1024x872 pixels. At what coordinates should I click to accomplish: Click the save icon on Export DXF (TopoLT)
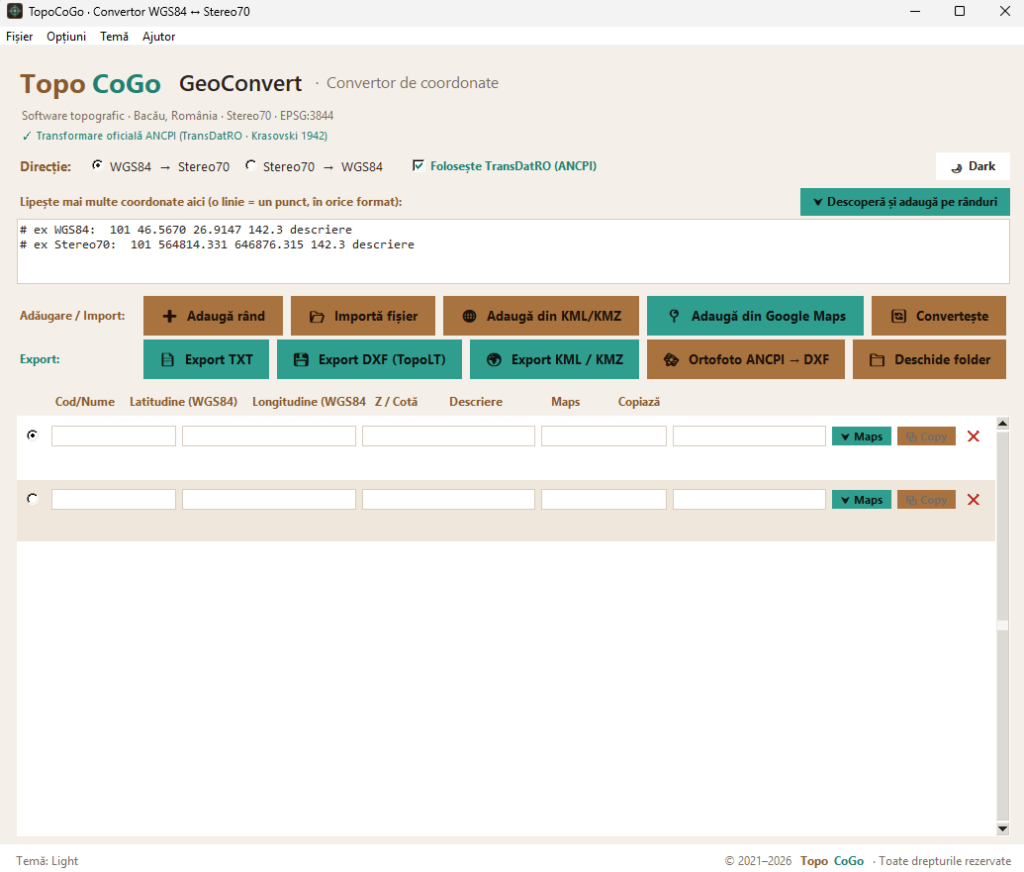pos(300,359)
